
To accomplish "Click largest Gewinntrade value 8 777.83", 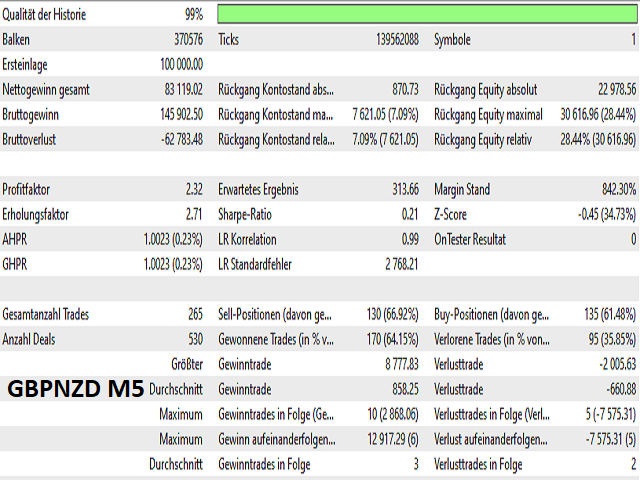I will 402,364.
